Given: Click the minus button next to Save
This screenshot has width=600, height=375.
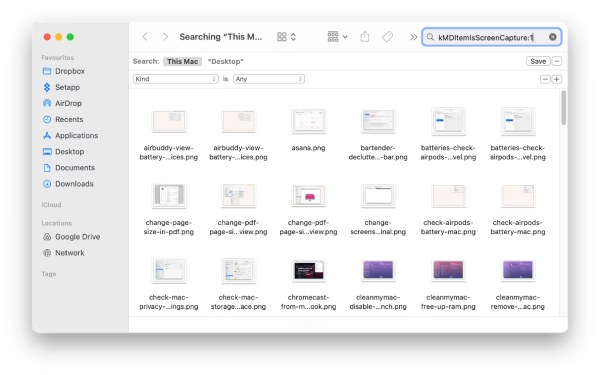Looking at the screenshot, I should pos(557,61).
